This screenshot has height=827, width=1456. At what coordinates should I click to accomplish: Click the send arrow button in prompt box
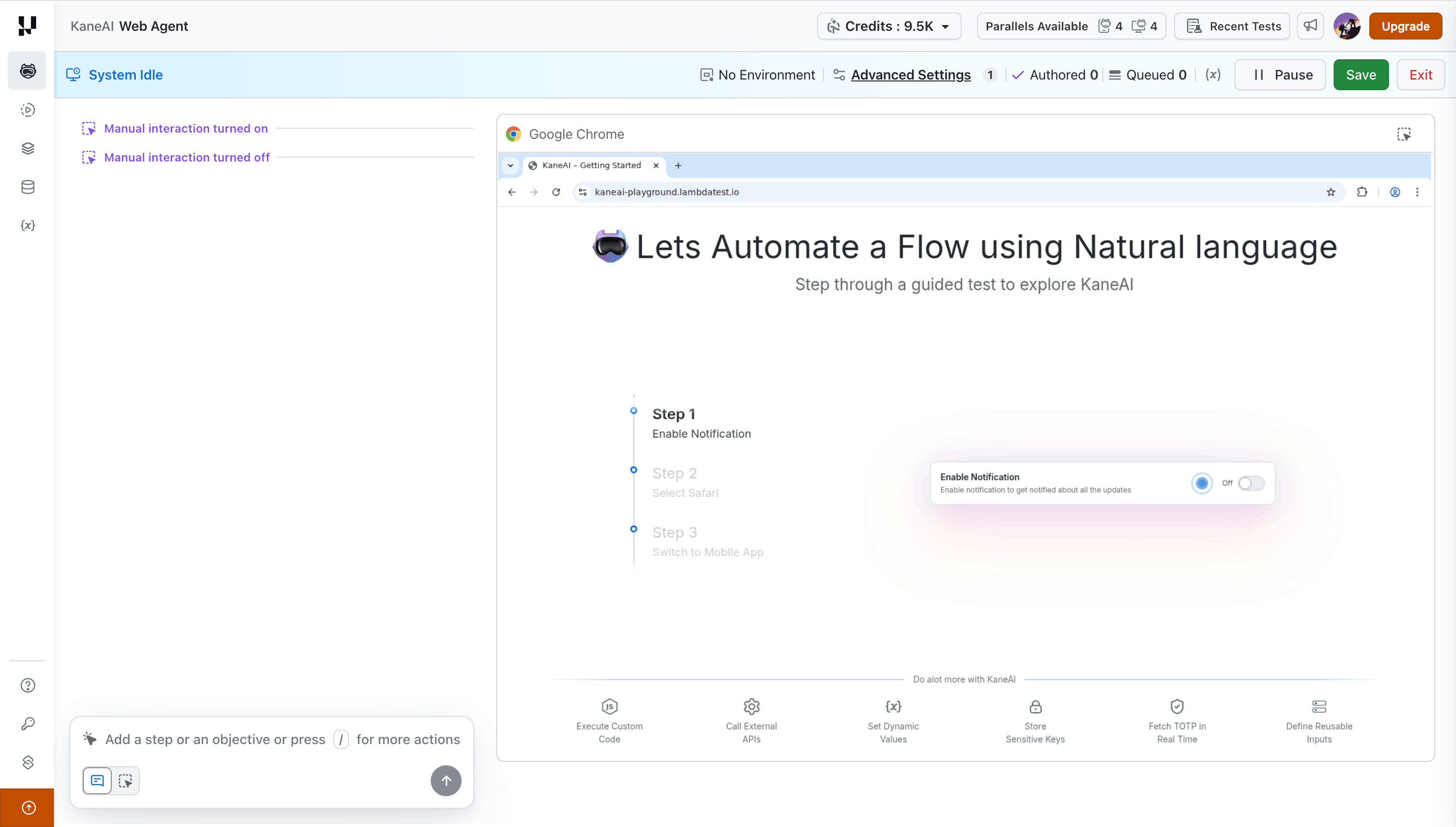pos(446,780)
